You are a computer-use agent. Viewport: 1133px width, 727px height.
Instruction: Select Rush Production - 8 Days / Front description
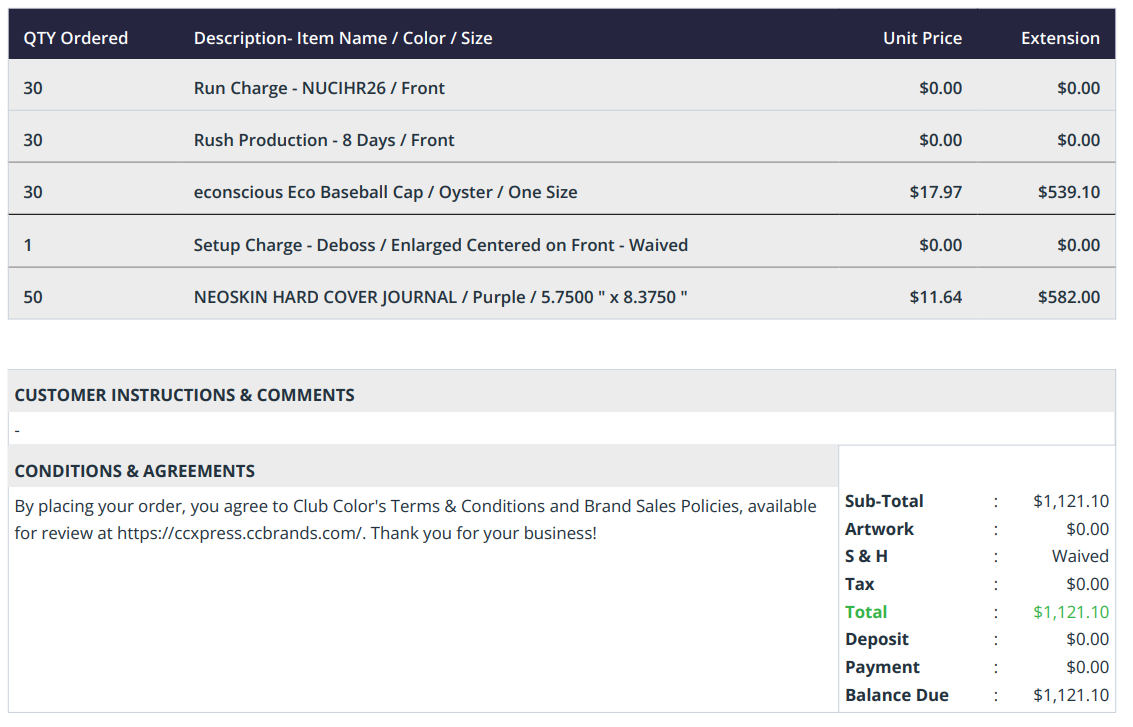pyautogui.click(x=324, y=140)
